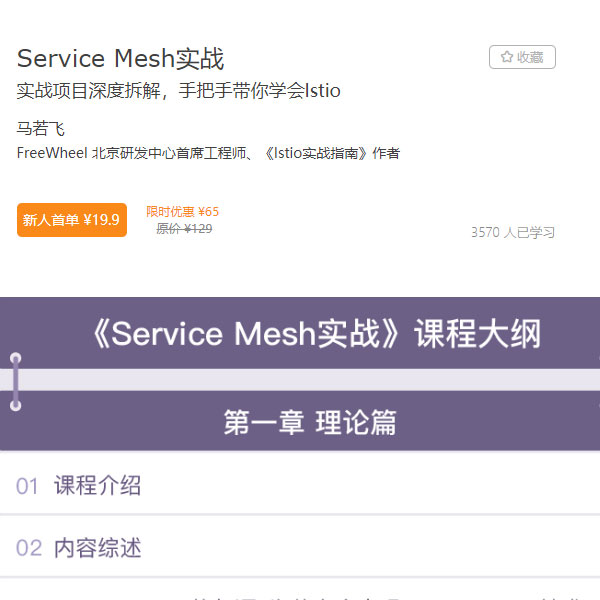Click the 3570 人已学习 learner count
This screenshot has height=600, width=600.
[x=513, y=232]
